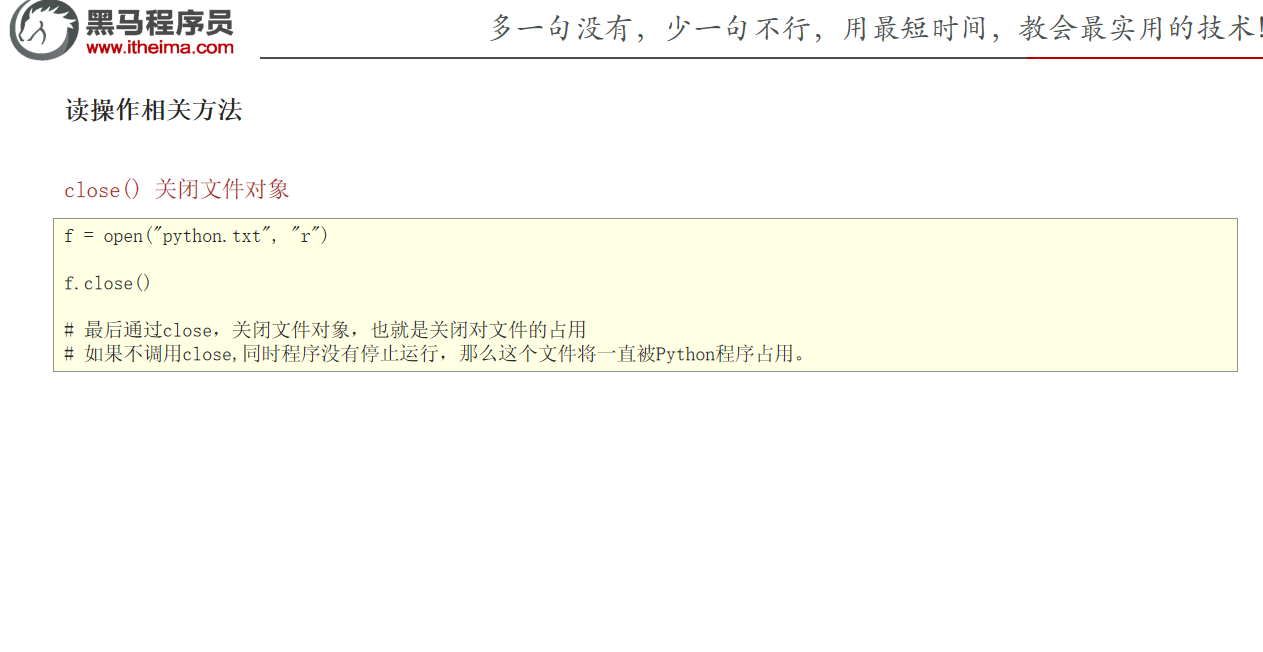The image size is (1263, 652).
Task: Click the comment starting with 如果不调用close
Action: [435, 353]
